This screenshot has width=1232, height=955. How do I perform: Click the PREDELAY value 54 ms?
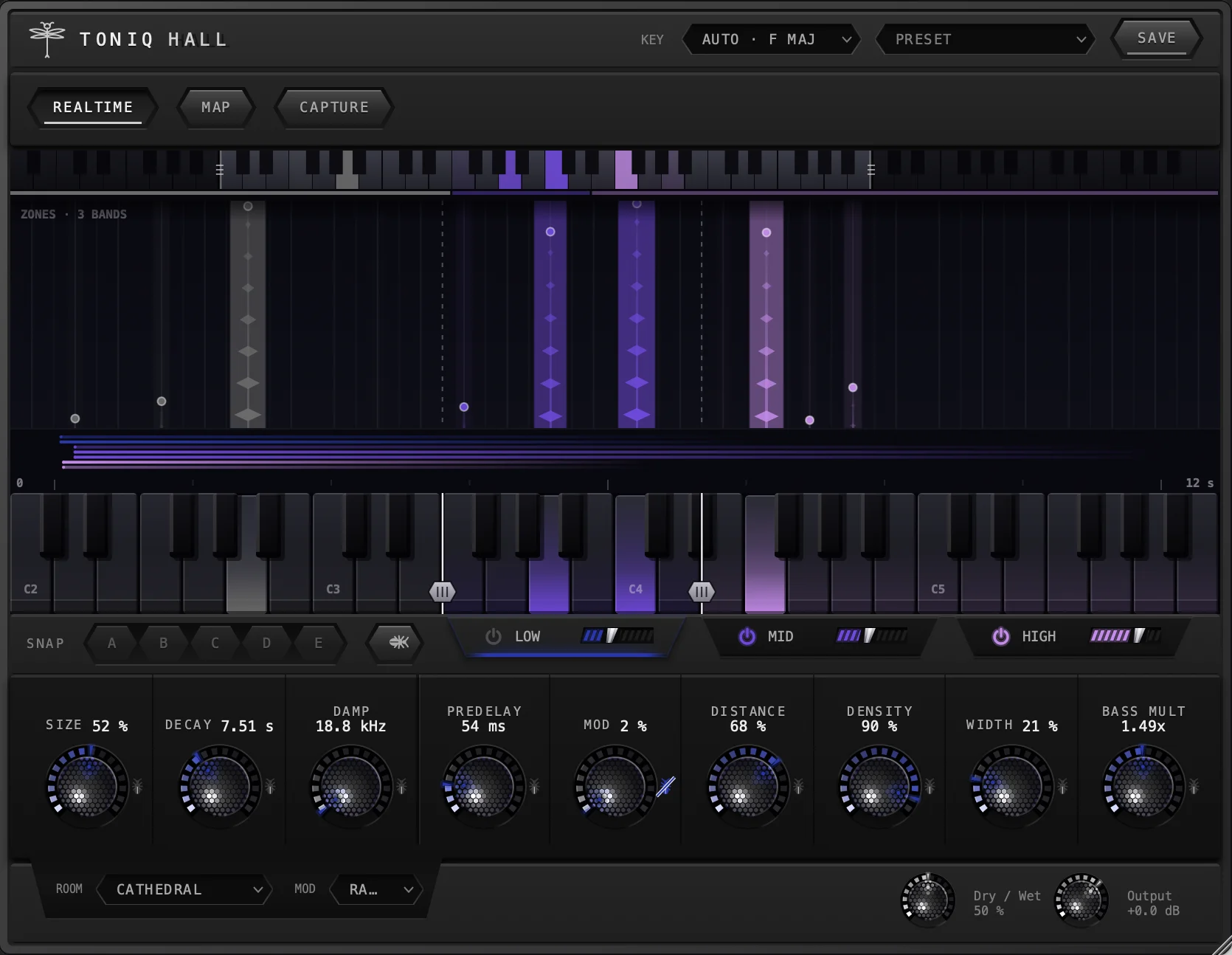tap(484, 726)
